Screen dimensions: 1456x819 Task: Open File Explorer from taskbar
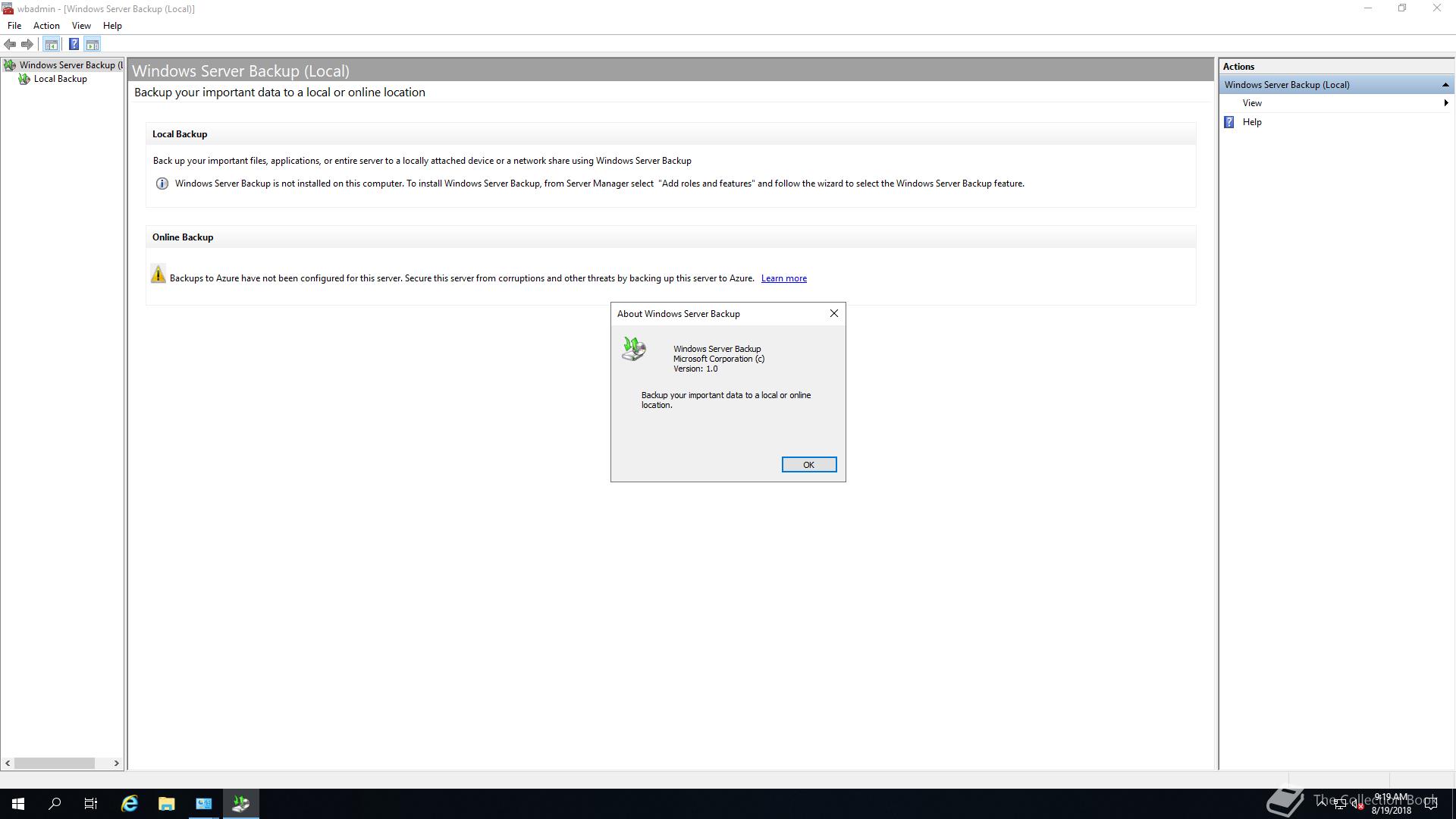point(166,804)
